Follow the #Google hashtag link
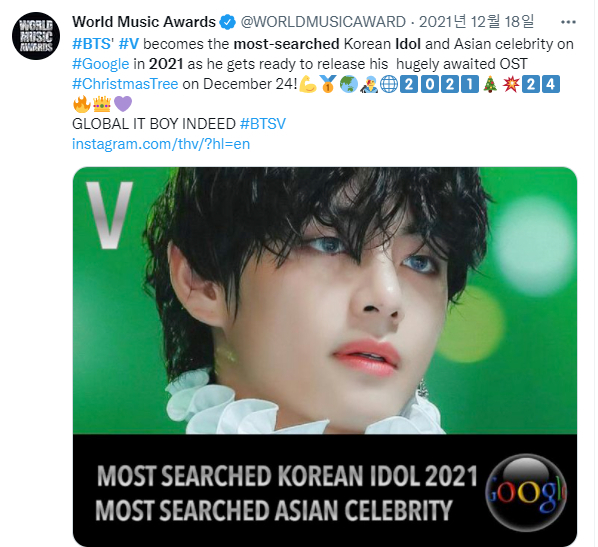598x547 pixels. point(101,64)
